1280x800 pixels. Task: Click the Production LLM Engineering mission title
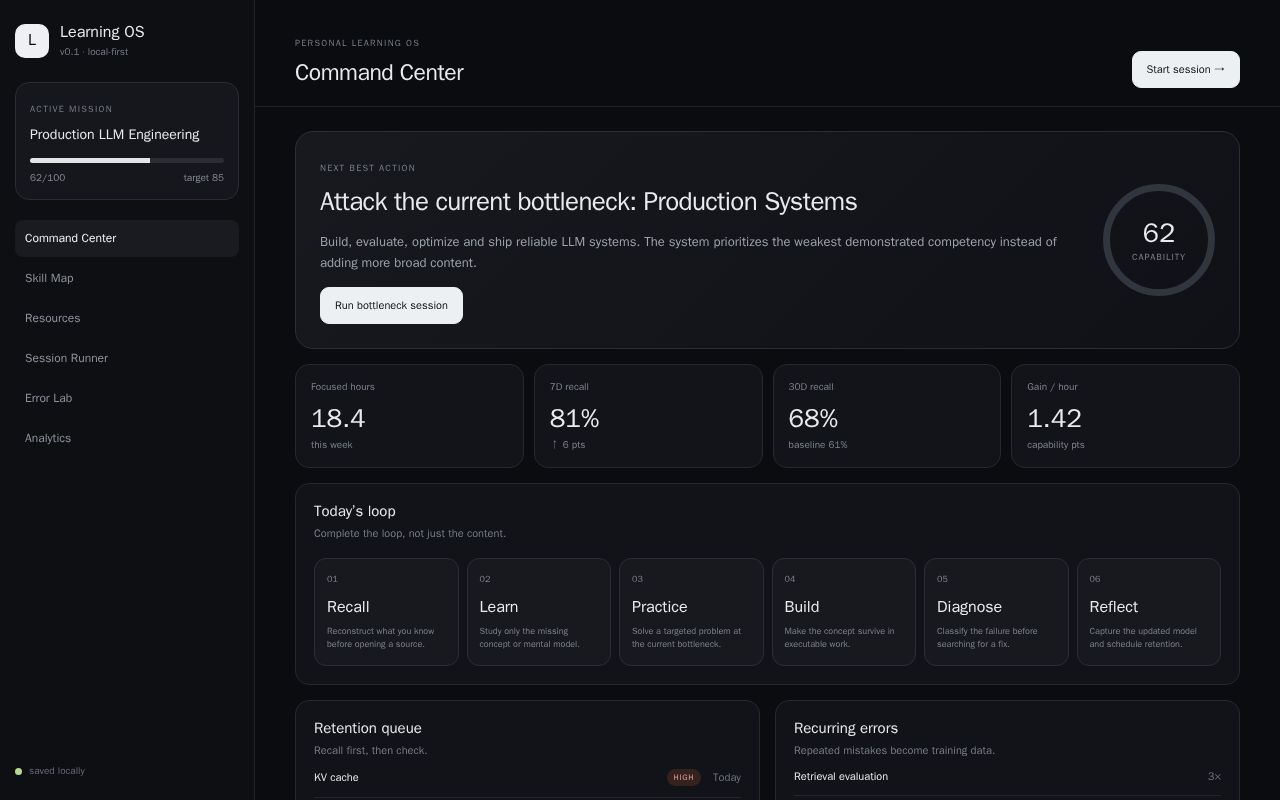[x=114, y=135]
